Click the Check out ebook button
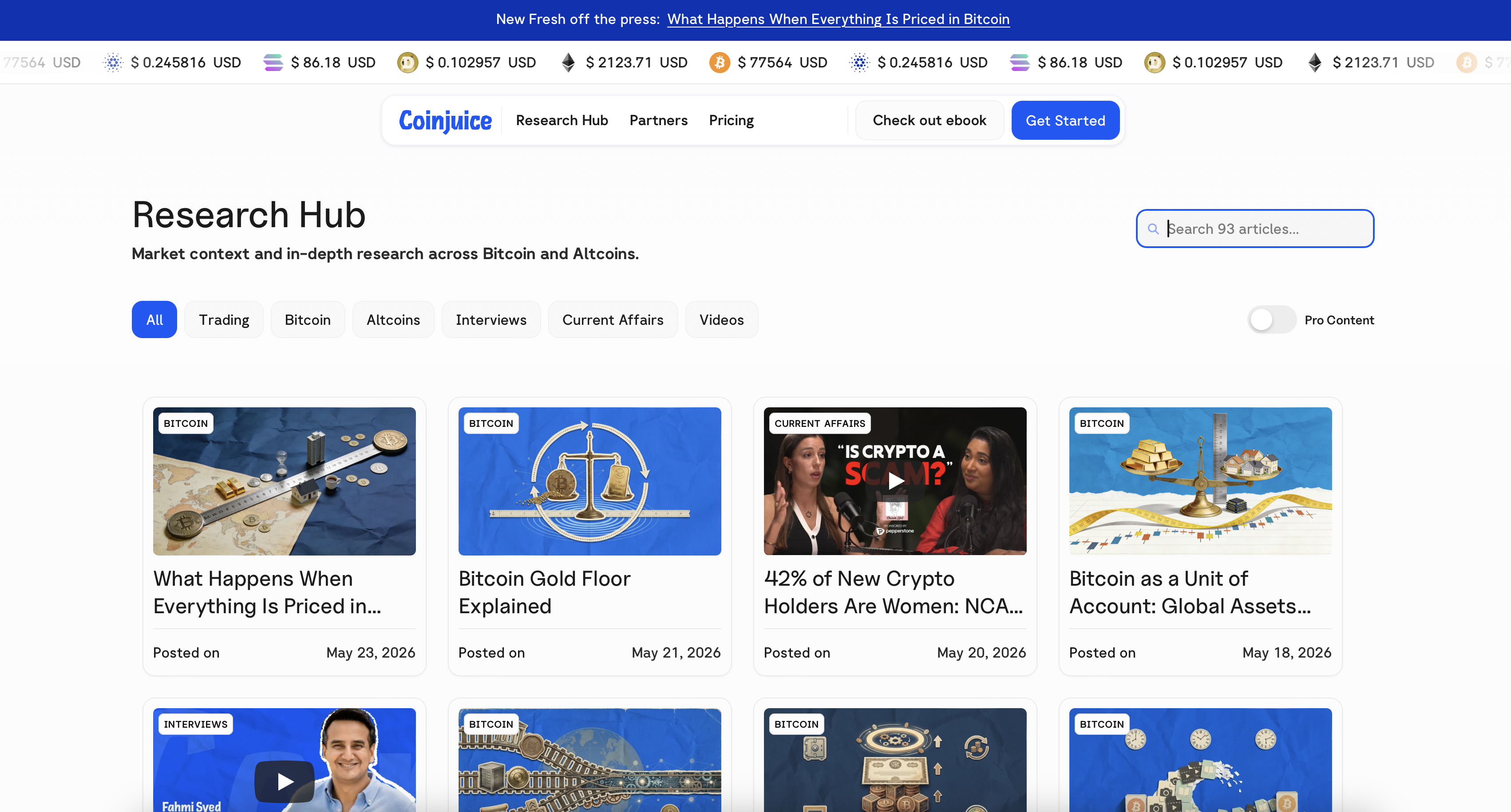Image resolution: width=1511 pixels, height=812 pixels. coord(930,120)
